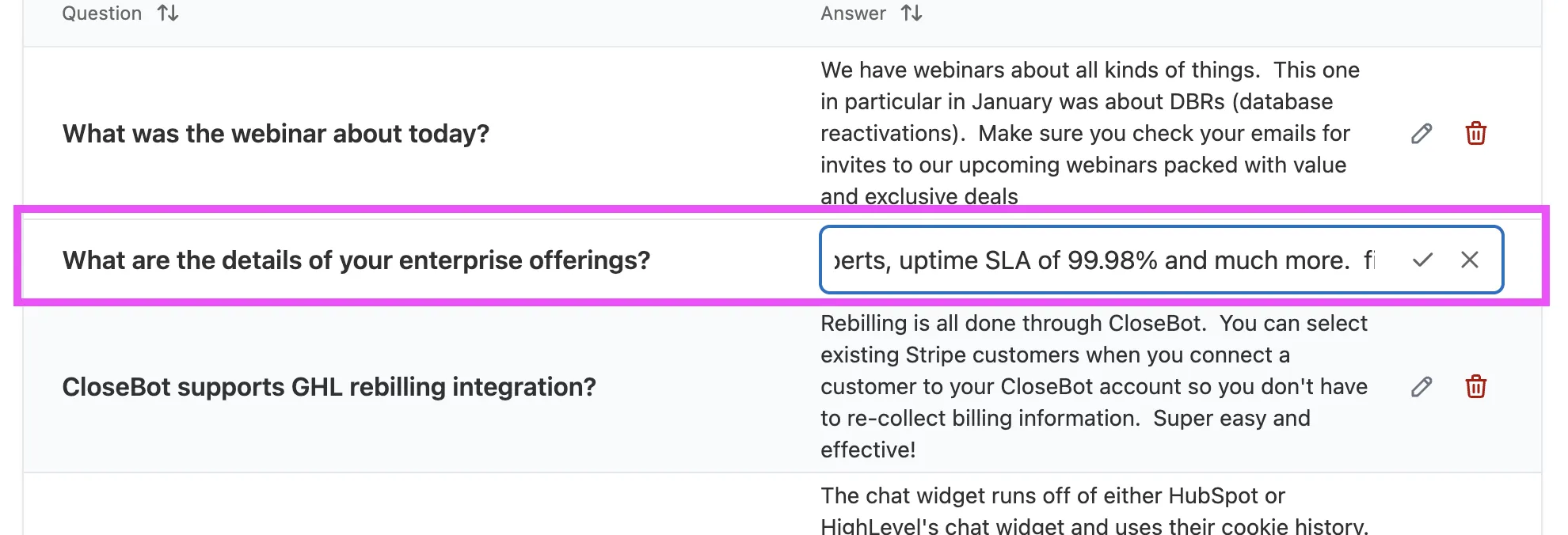The height and width of the screenshot is (535, 1568).
Task: Select the enterprise offerings question text
Action: point(356,260)
